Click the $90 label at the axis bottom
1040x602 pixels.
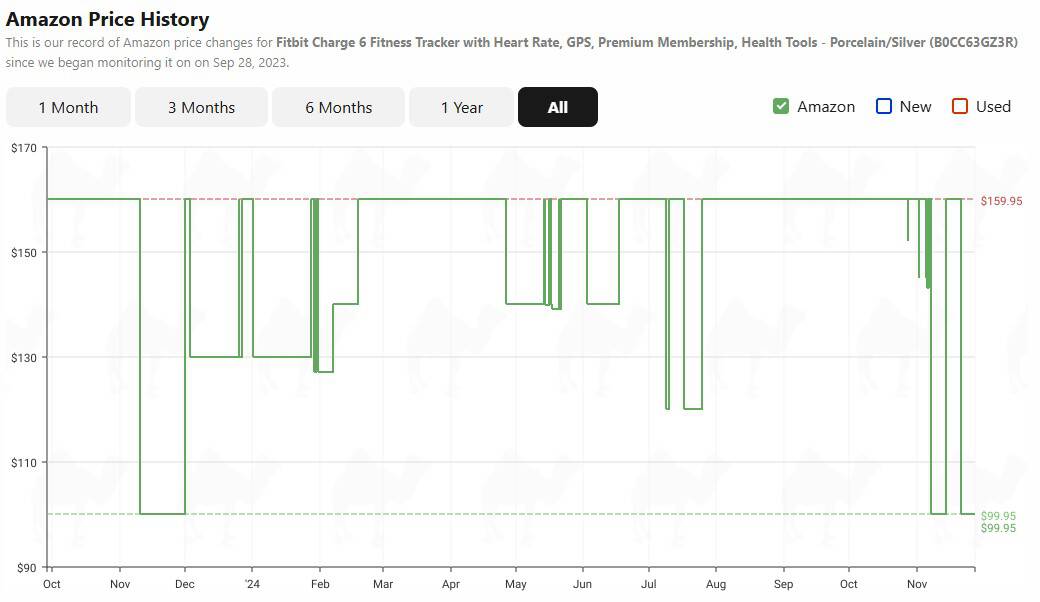[25, 568]
